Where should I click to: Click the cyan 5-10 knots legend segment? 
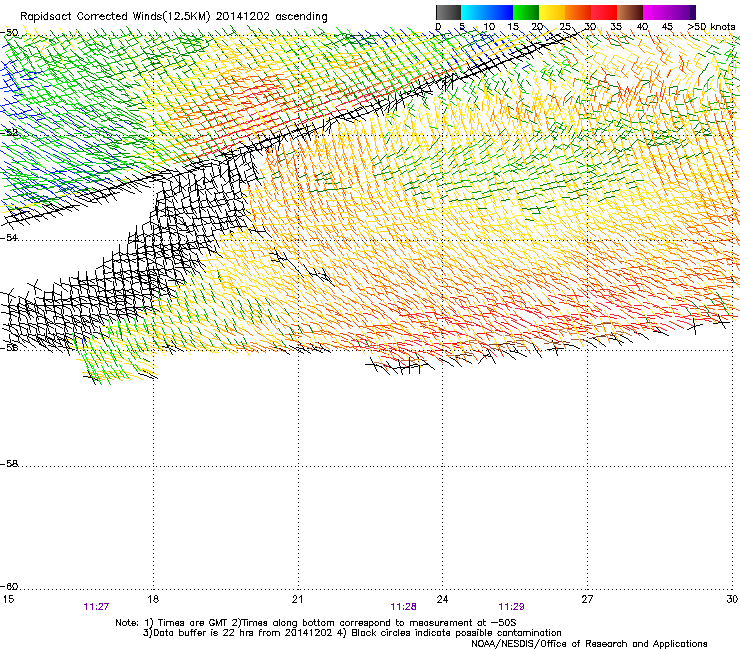point(474,12)
